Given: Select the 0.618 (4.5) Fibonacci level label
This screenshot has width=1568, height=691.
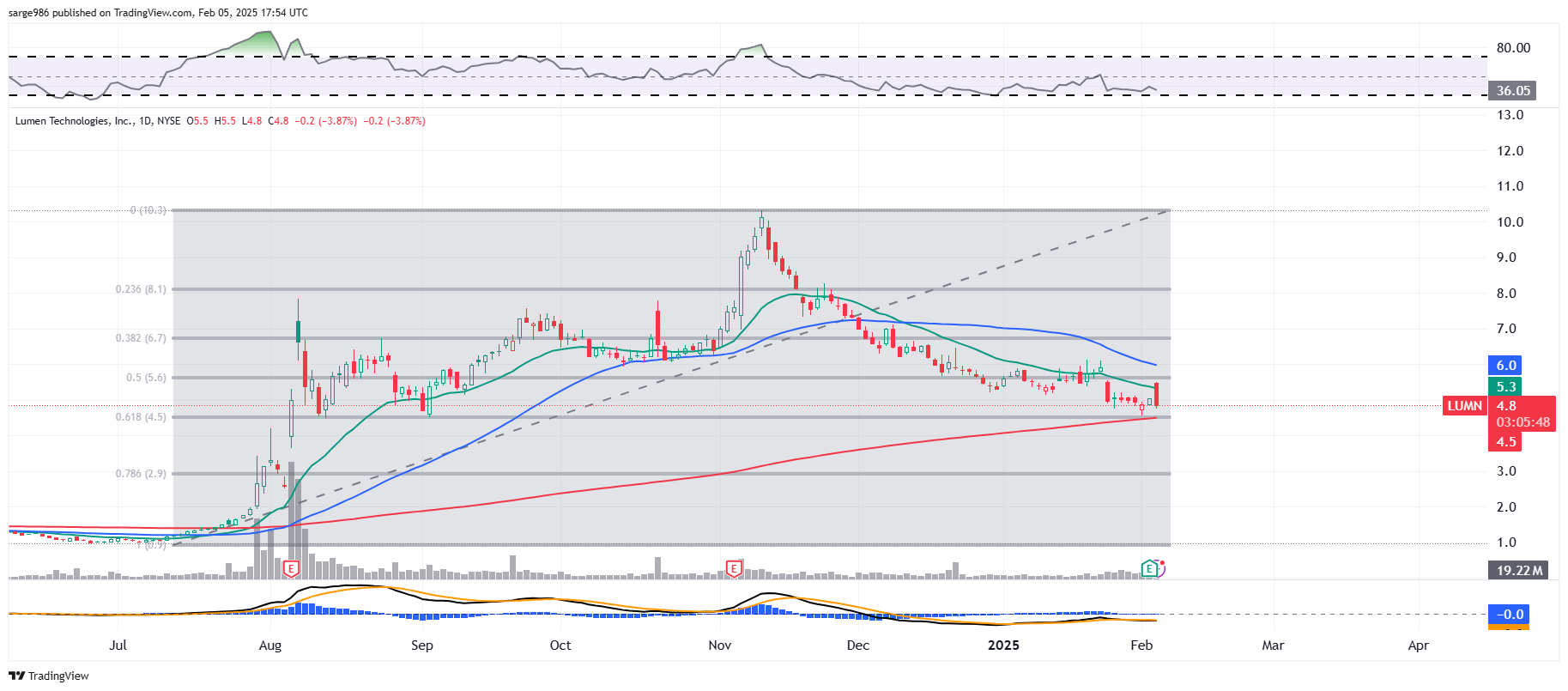Looking at the screenshot, I should click(x=141, y=417).
